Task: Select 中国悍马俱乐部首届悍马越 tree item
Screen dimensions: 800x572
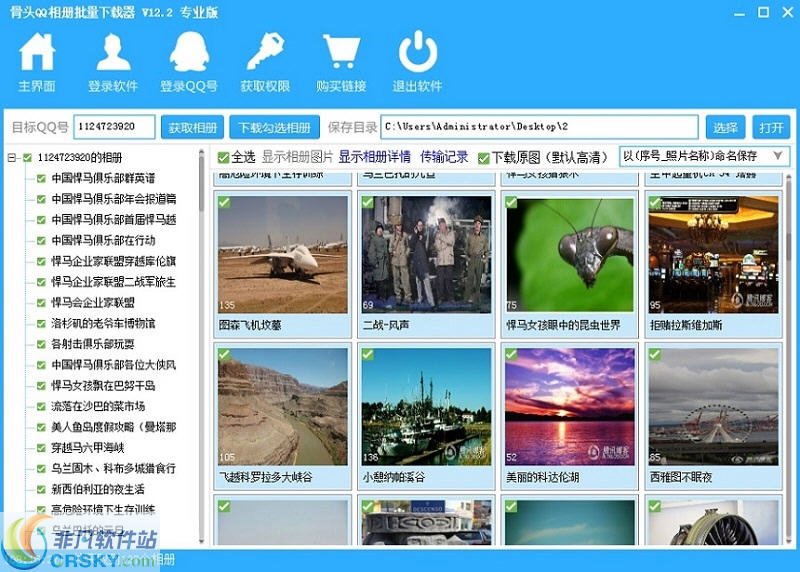Action: 114,220
